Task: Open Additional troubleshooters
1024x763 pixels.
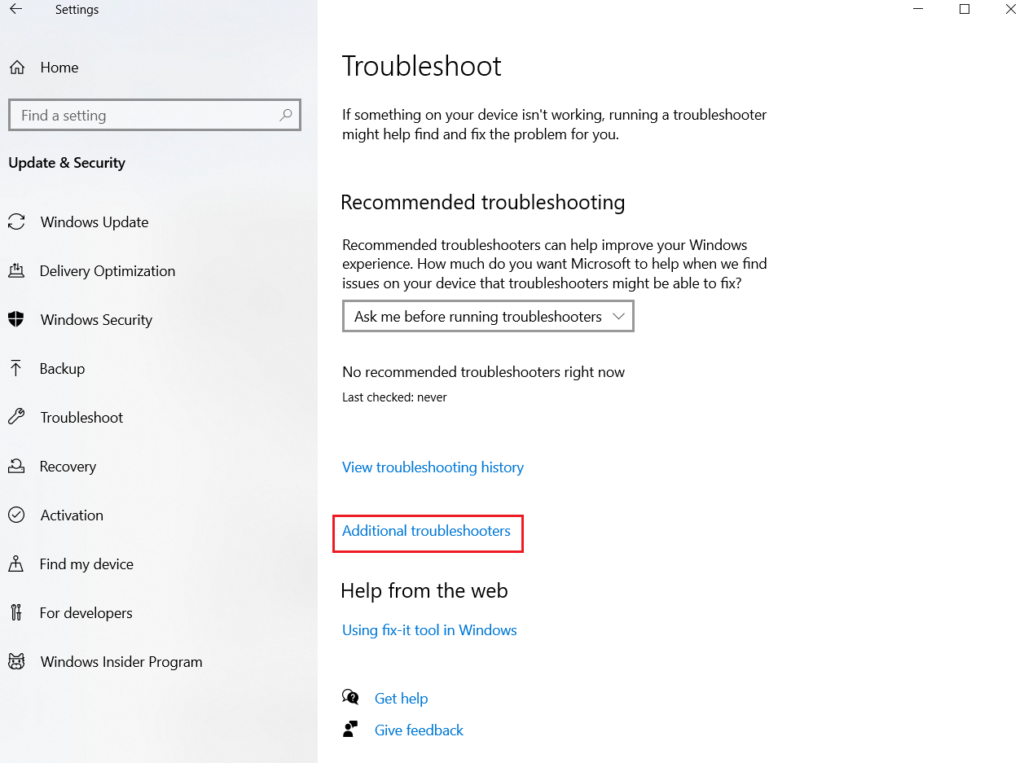Action: 427,531
